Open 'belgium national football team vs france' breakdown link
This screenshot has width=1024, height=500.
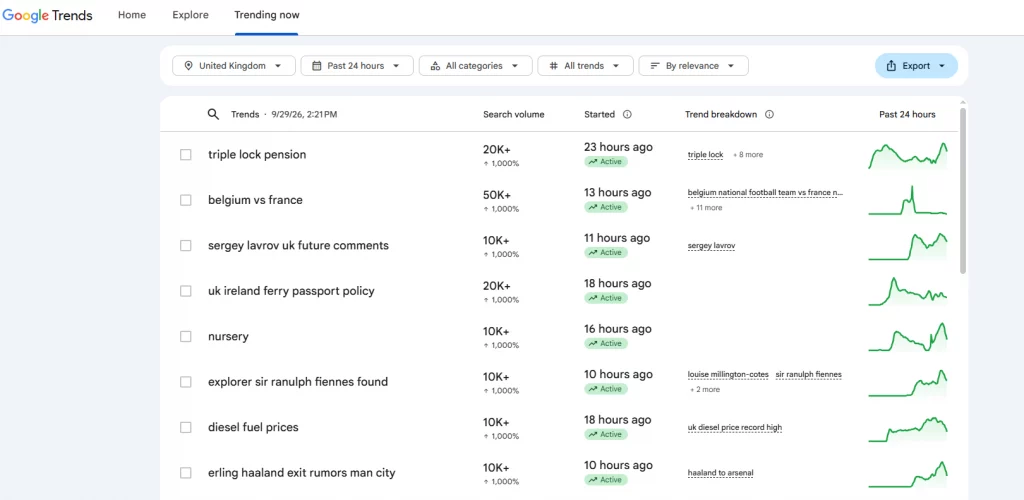tap(765, 193)
